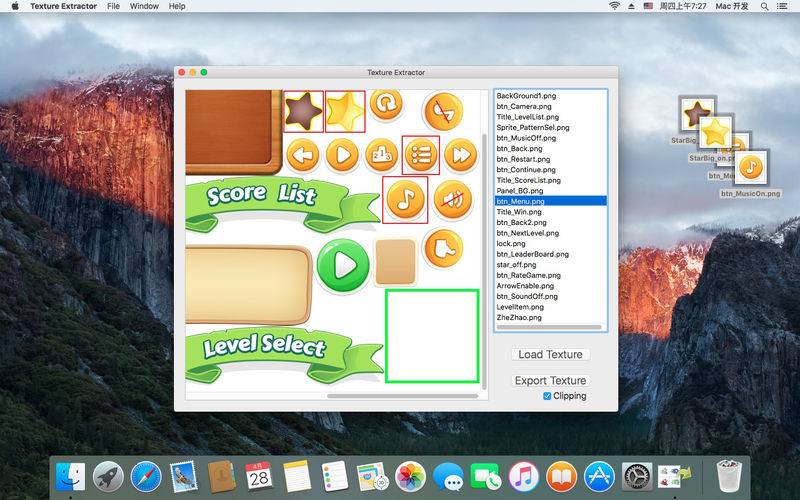Select LevelItem.png in the list
The width and height of the screenshot is (800, 500).
[551, 307]
